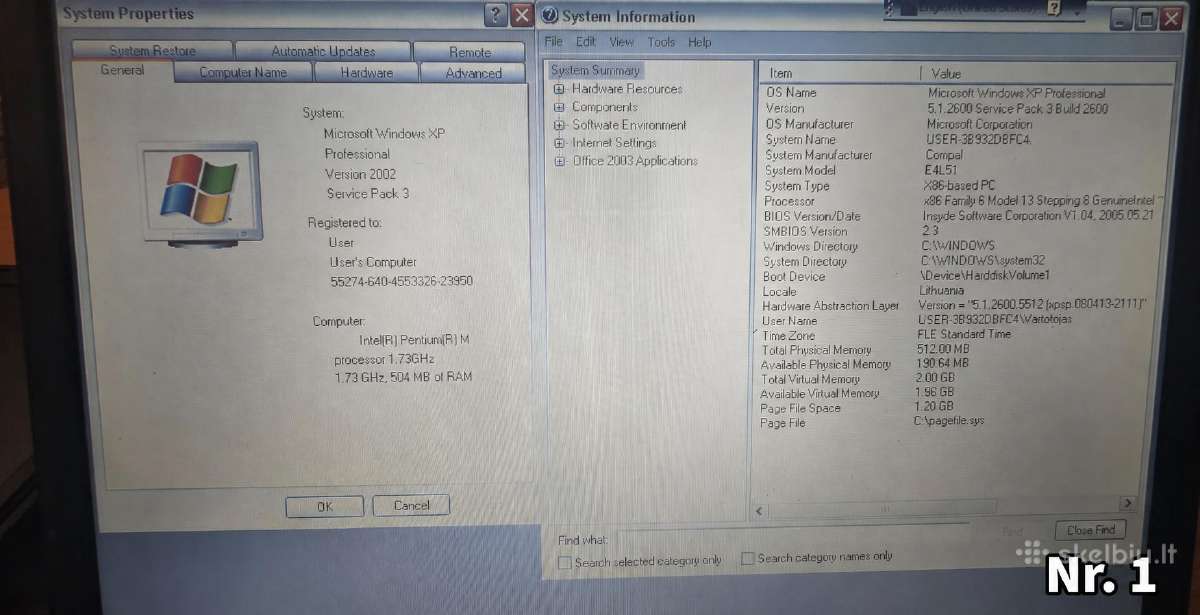The width and height of the screenshot is (1200, 615).
Task: Go to the Computer Name tab
Action: pyautogui.click(x=243, y=72)
